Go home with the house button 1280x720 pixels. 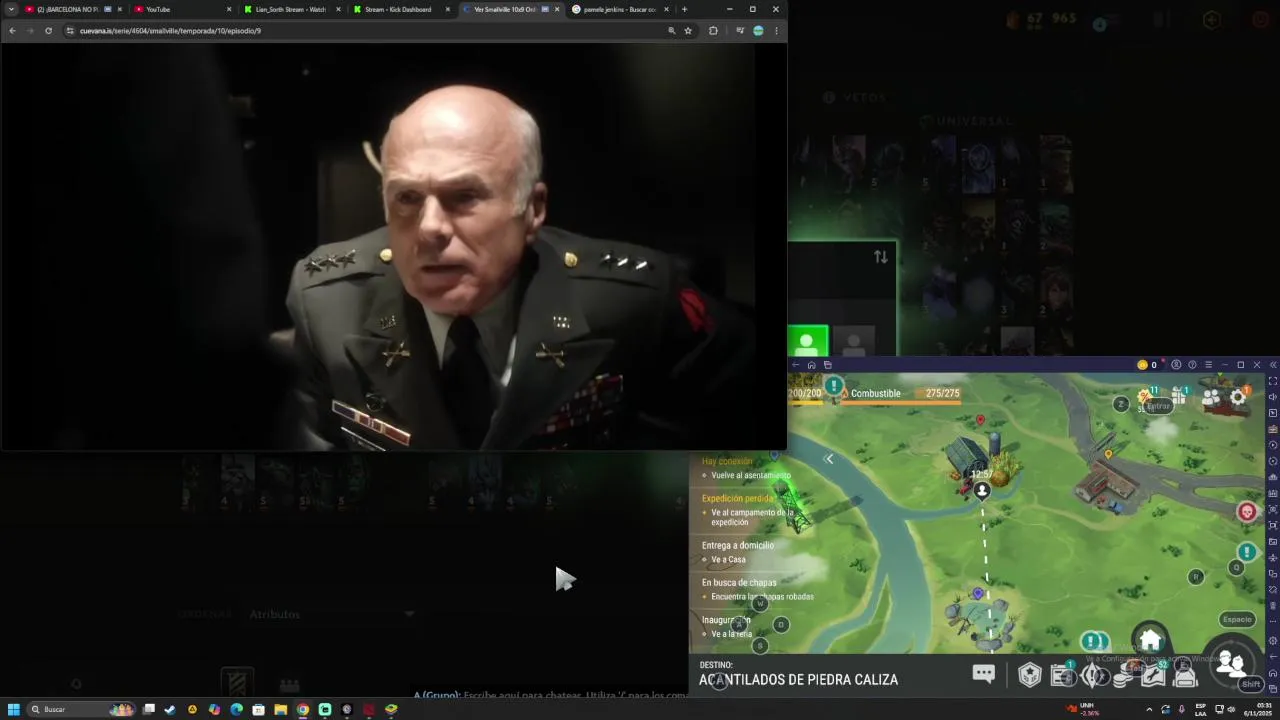(1150, 640)
